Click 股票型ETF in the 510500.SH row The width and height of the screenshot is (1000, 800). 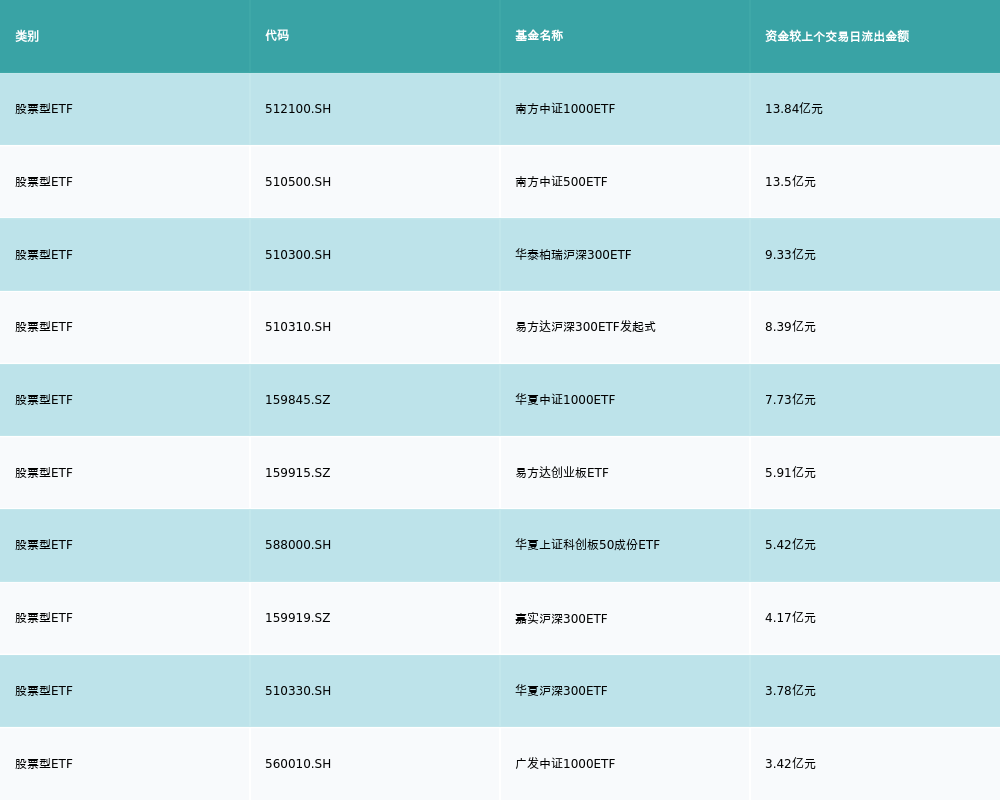[44, 182]
